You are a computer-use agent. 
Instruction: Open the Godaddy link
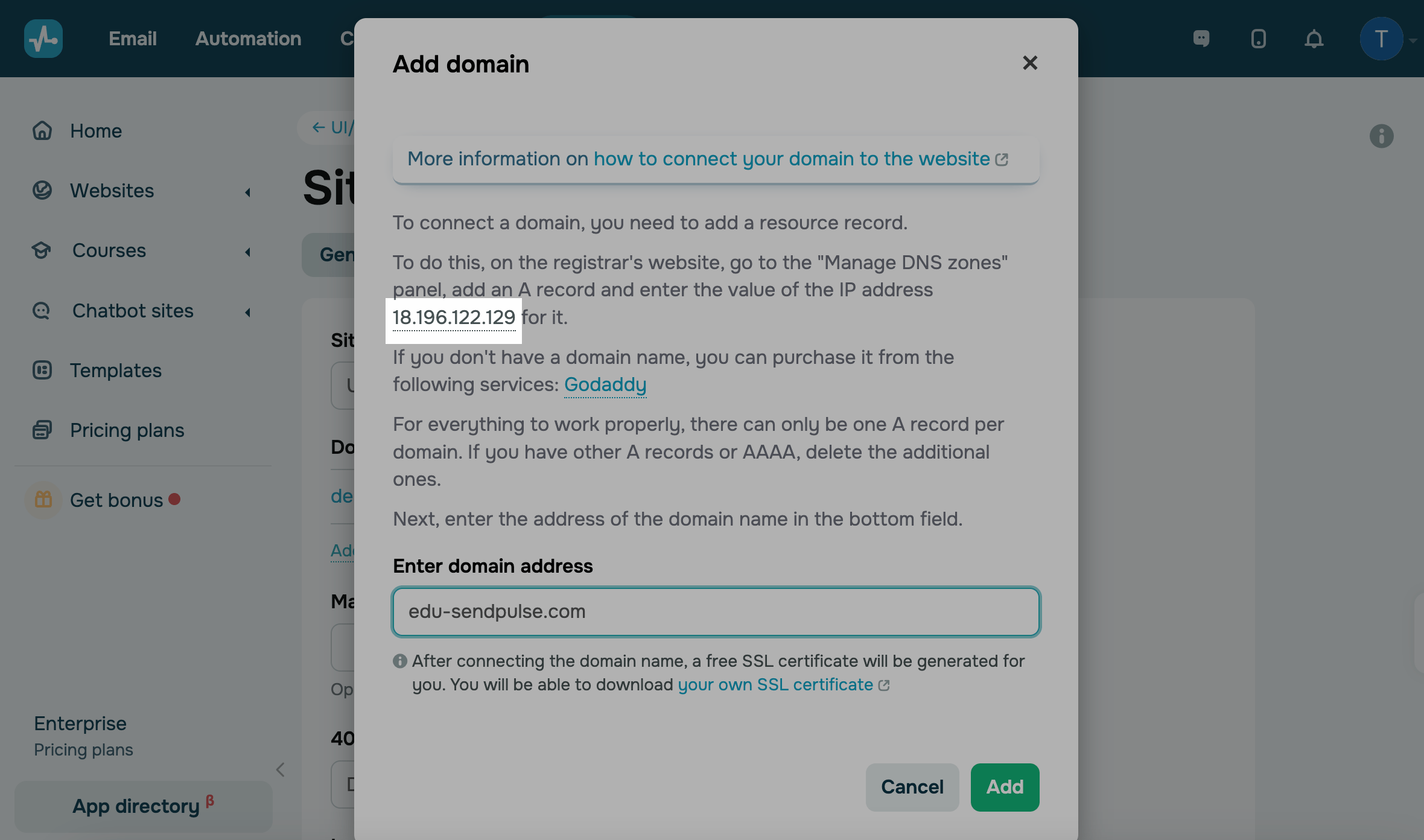tap(605, 384)
